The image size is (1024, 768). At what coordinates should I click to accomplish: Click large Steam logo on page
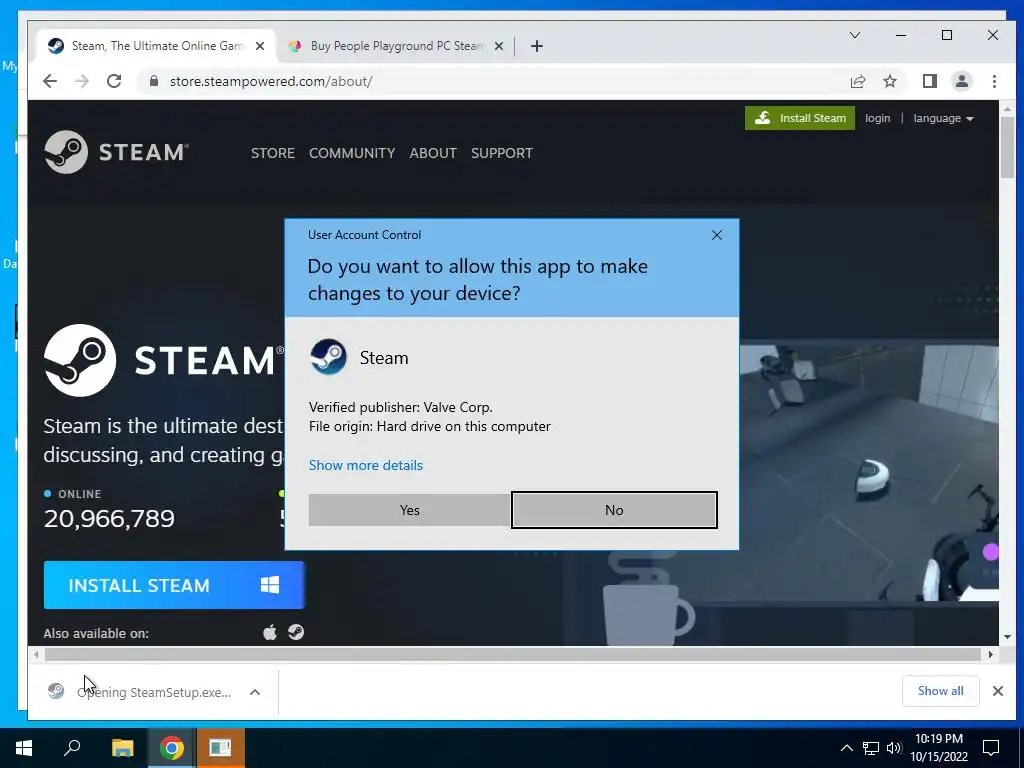pyautogui.click(x=163, y=360)
